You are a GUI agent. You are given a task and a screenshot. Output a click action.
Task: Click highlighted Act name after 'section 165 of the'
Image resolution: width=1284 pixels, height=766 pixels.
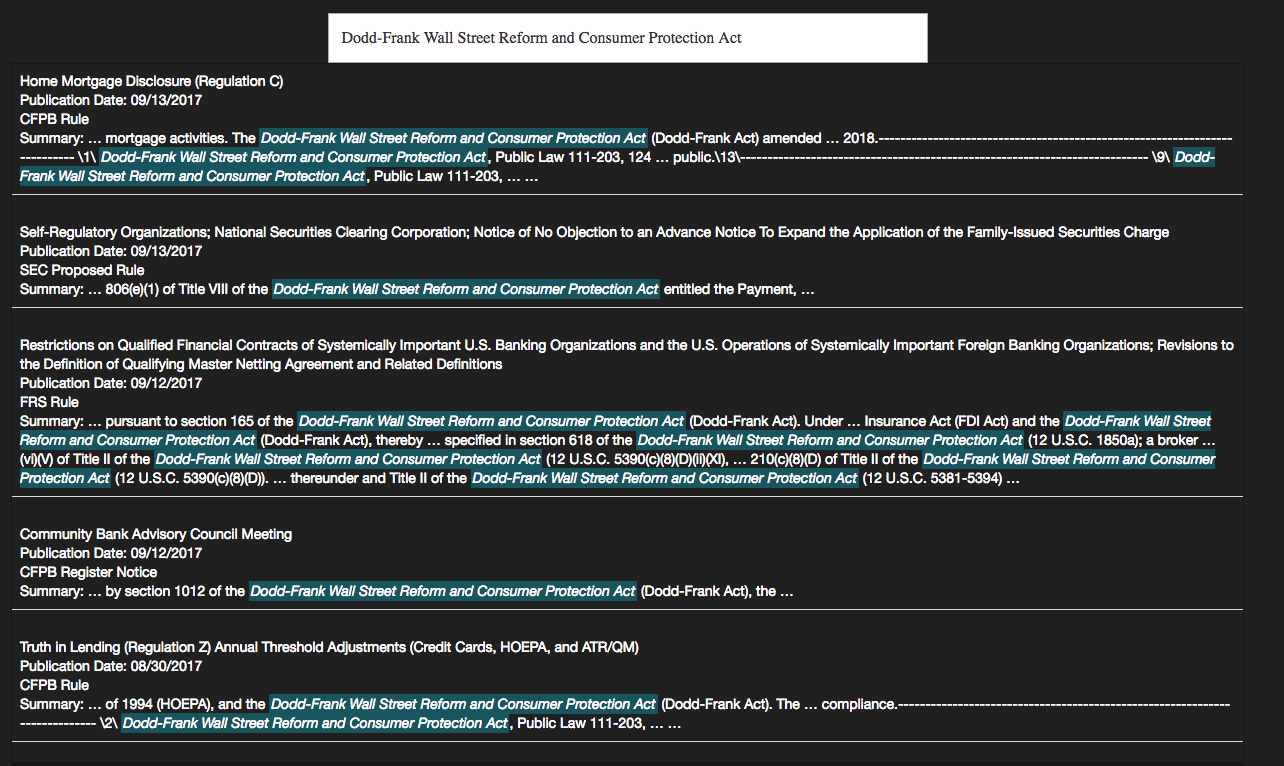coord(491,421)
